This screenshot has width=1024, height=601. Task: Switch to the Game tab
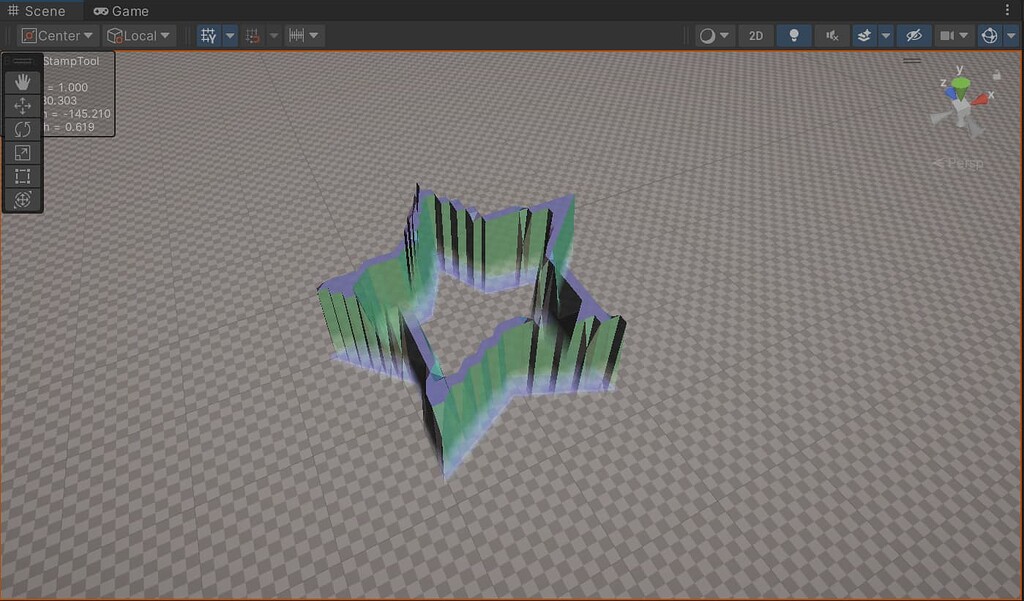(x=121, y=10)
